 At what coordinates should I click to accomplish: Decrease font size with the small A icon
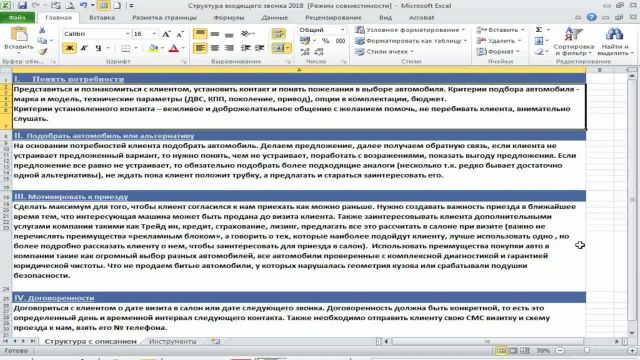pos(180,34)
